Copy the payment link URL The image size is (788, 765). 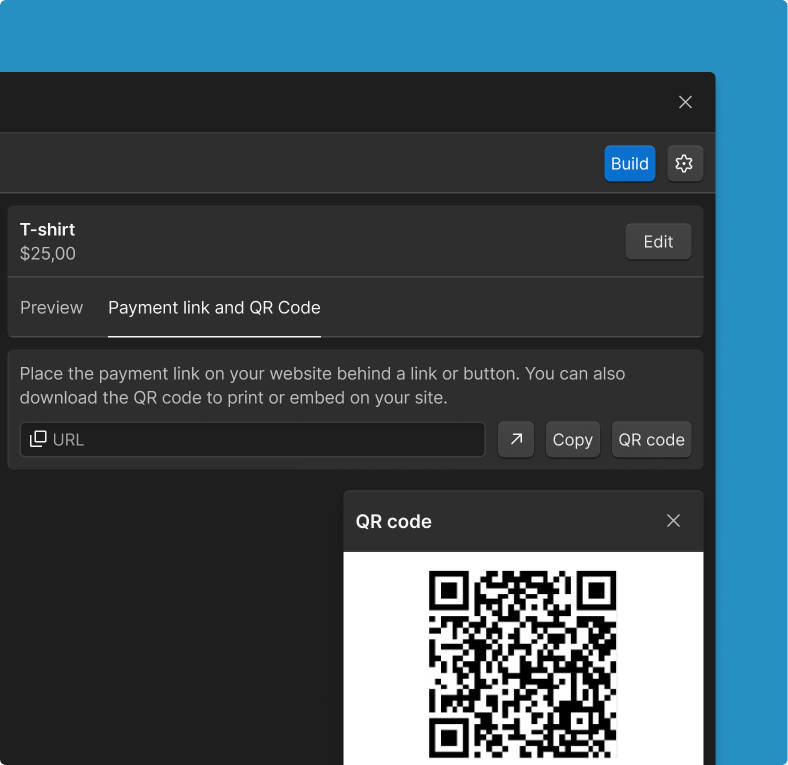tap(572, 440)
